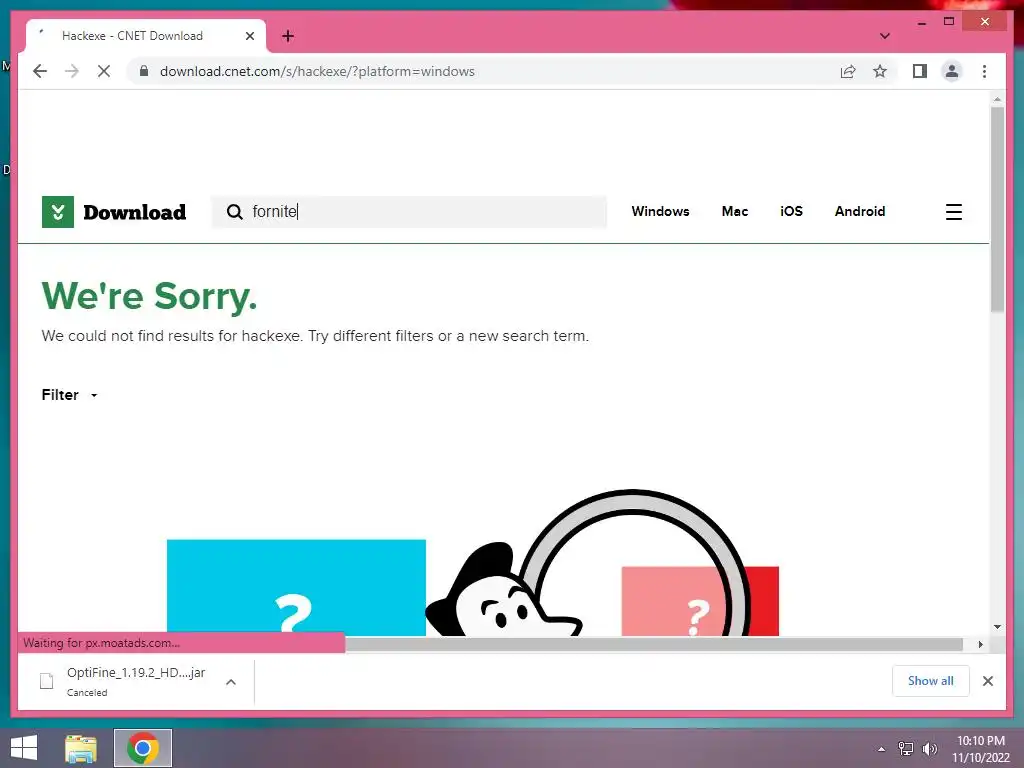Screen dimensions: 1024x768
Task: Click the padlock site info icon
Action: coord(144,71)
